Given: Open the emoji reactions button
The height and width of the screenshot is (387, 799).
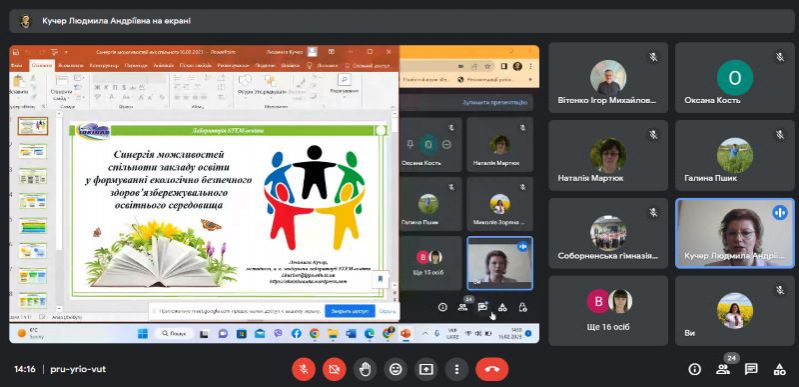Looking at the screenshot, I should pyautogui.click(x=395, y=369).
